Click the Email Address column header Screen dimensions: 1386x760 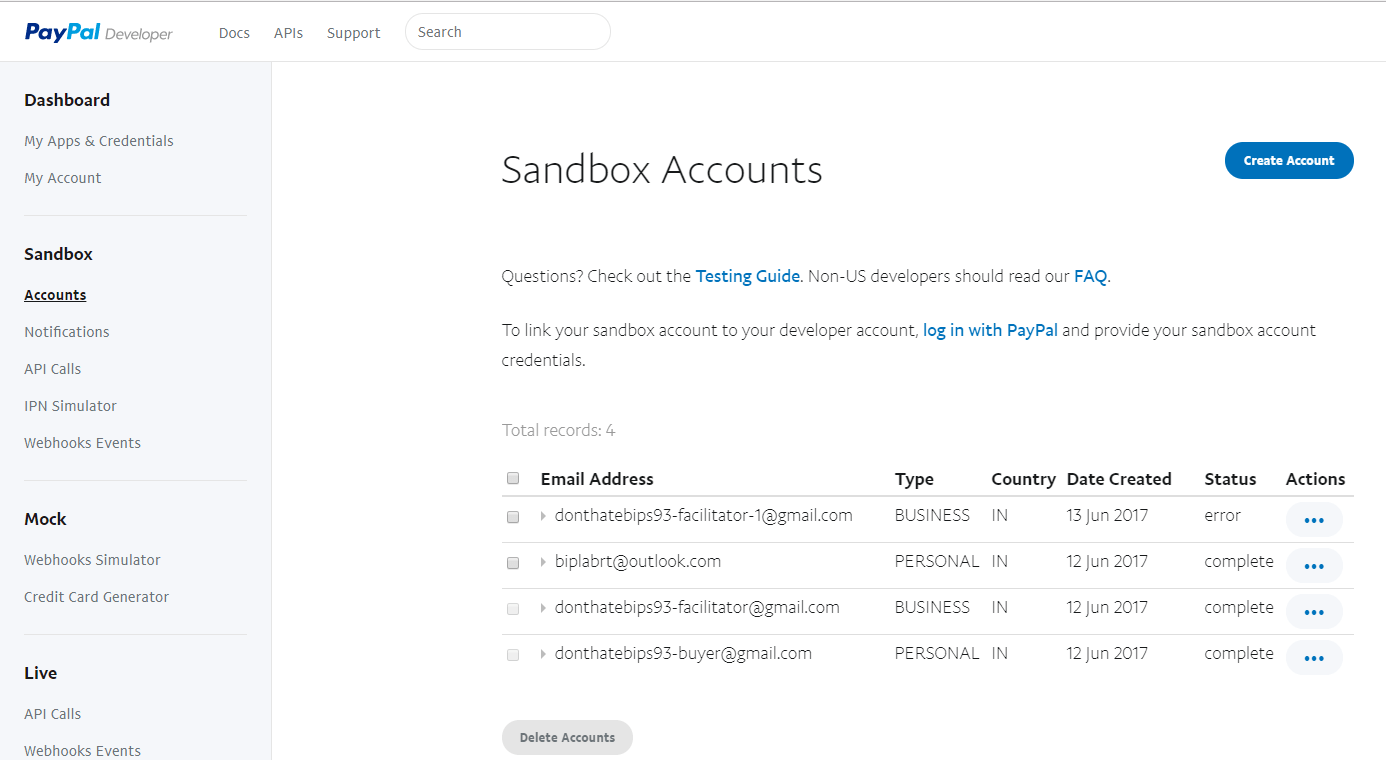(x=597, y=479)
